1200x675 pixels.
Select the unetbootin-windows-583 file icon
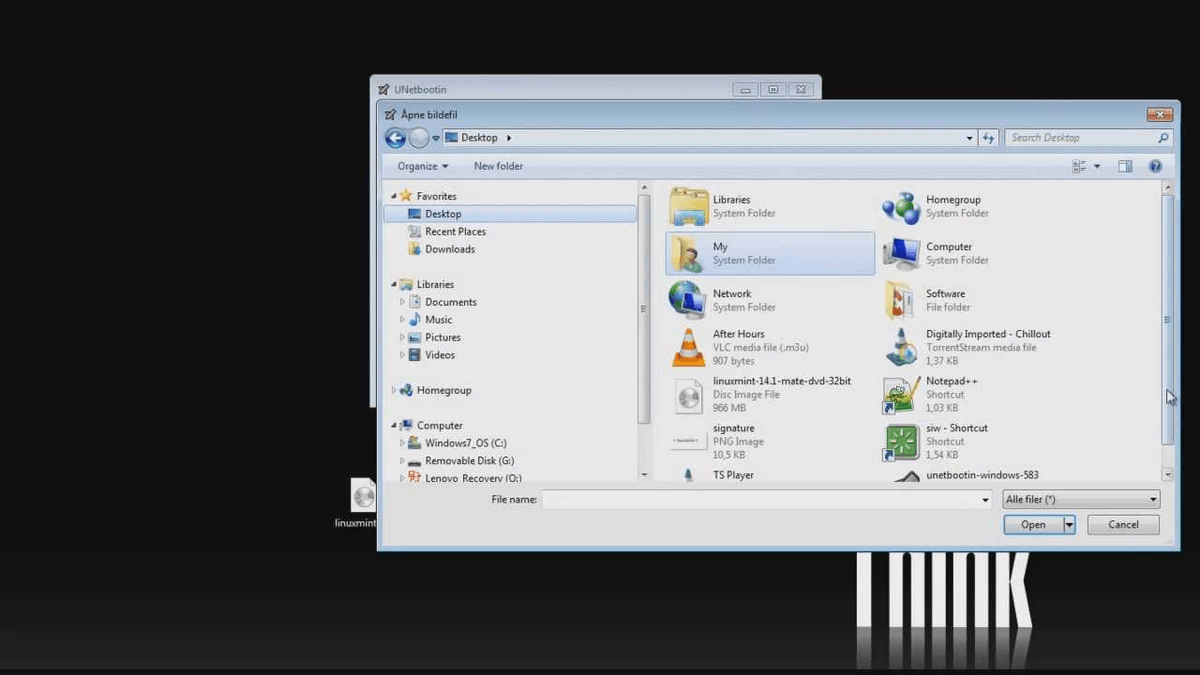[905, 476]
